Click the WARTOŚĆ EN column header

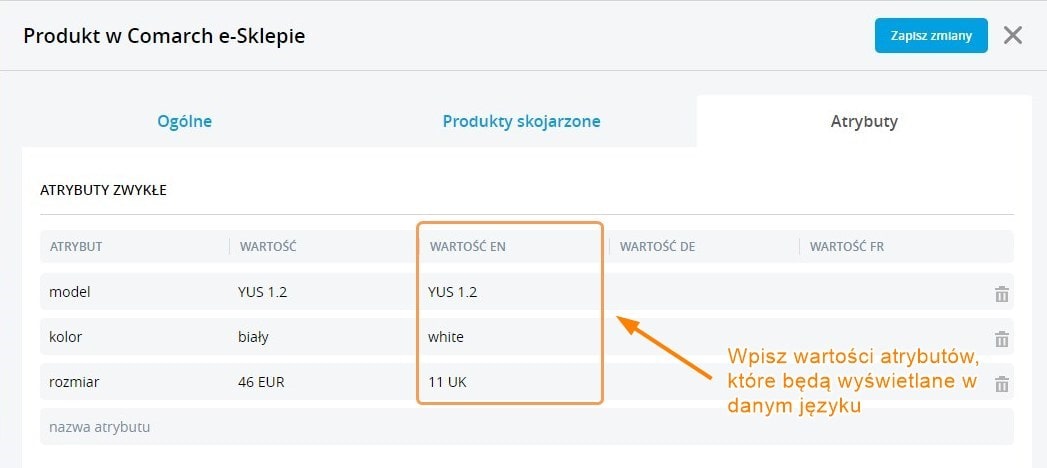(467, 246)
